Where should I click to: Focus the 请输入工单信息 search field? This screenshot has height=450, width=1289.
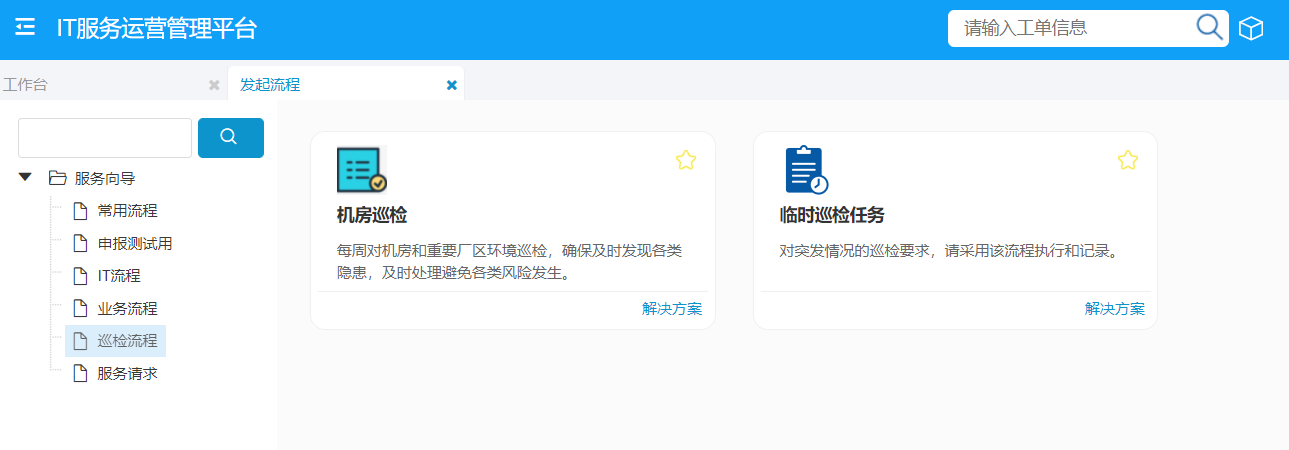pos(1070,28)
